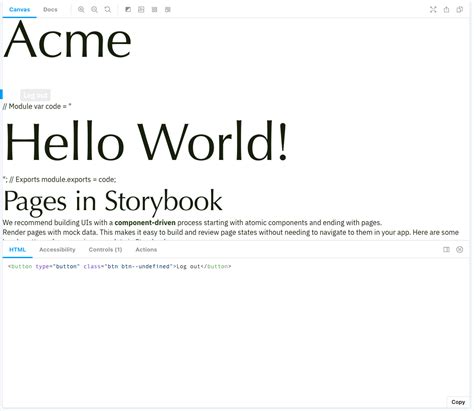Hide the addons panel
The height and width of the screenshot is (411, 474).
pos(460,249)
